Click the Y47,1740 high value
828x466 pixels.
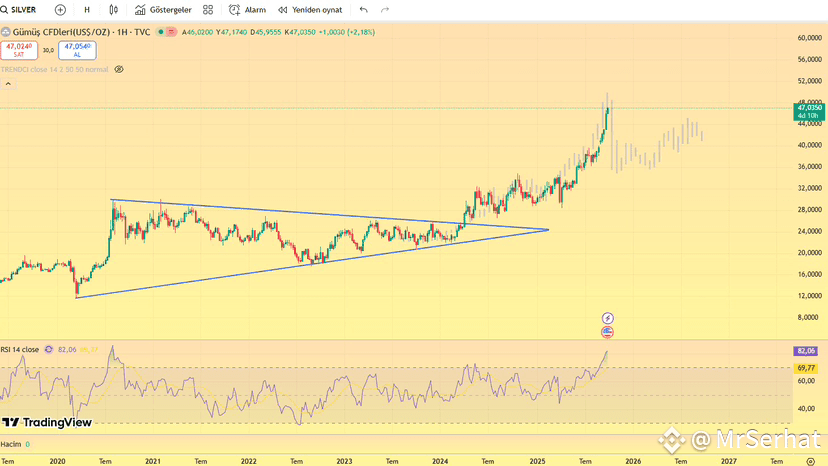231,32
